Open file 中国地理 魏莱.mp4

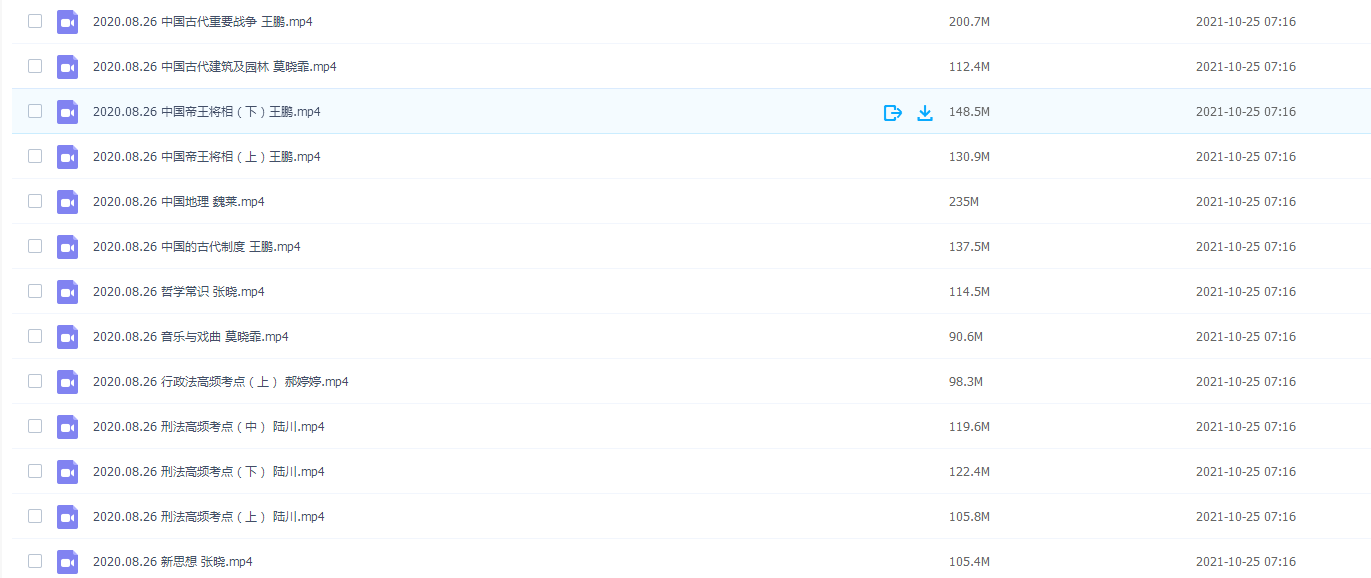[x=179, y=202]
